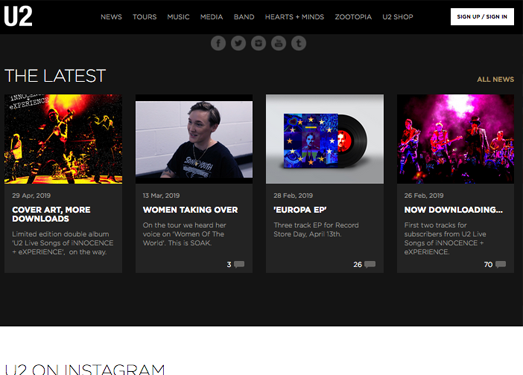Open the 'Europa EP' headline
The height and width of the screenshot is (375, 523).
click(300, 210)
